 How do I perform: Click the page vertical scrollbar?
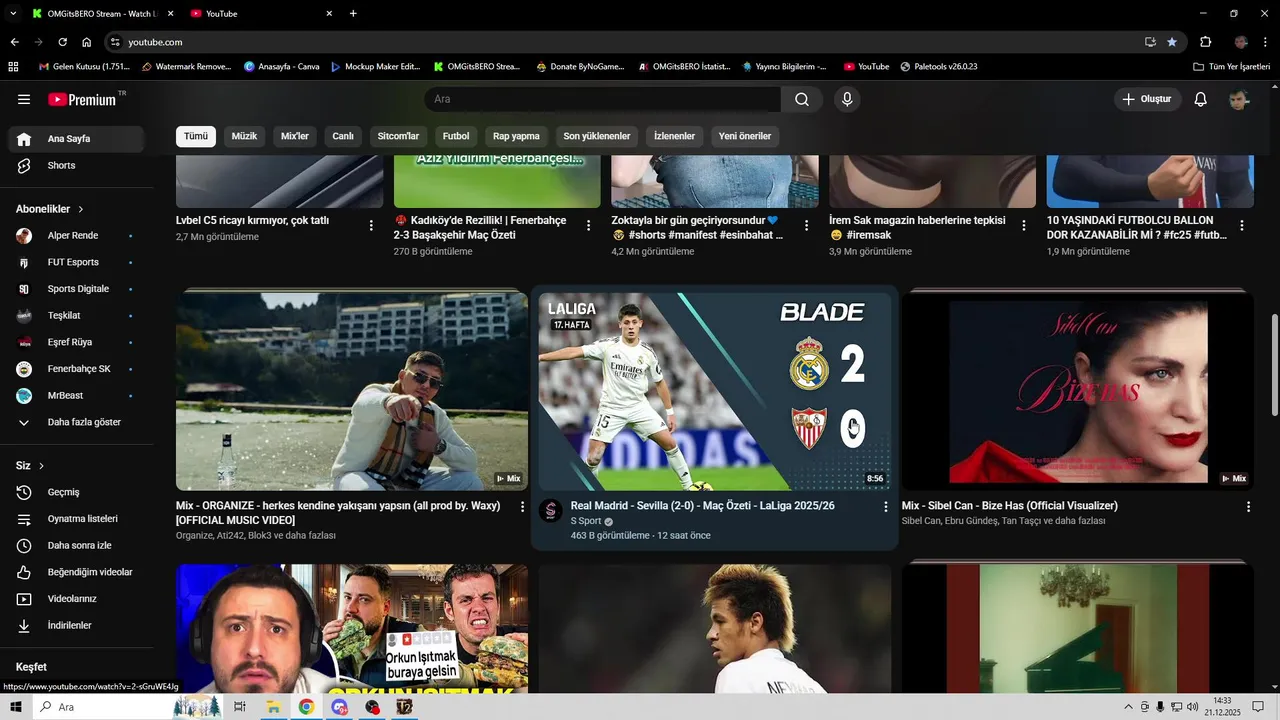coord(1274,365)
